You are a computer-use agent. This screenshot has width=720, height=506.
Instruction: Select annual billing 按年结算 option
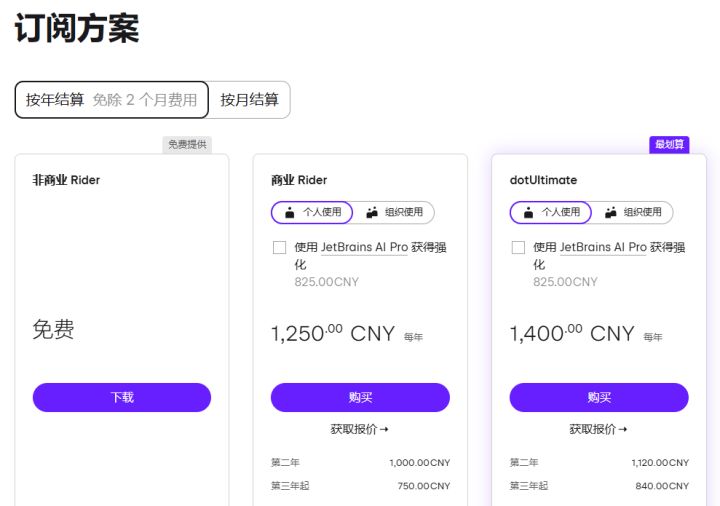coord(112,100)
